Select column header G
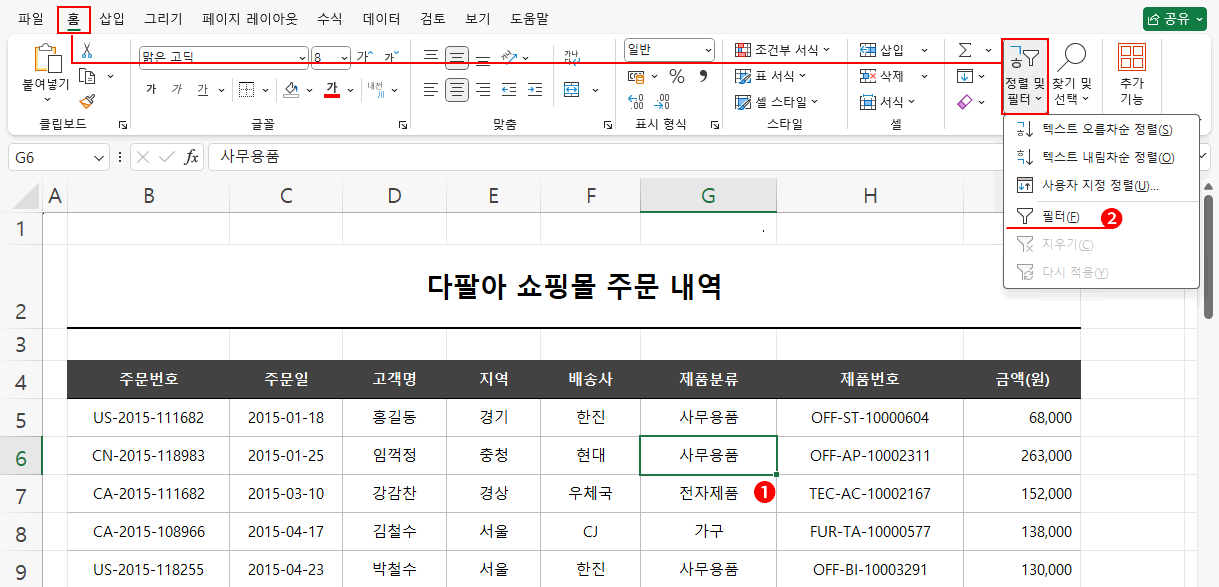 [708, 196]
